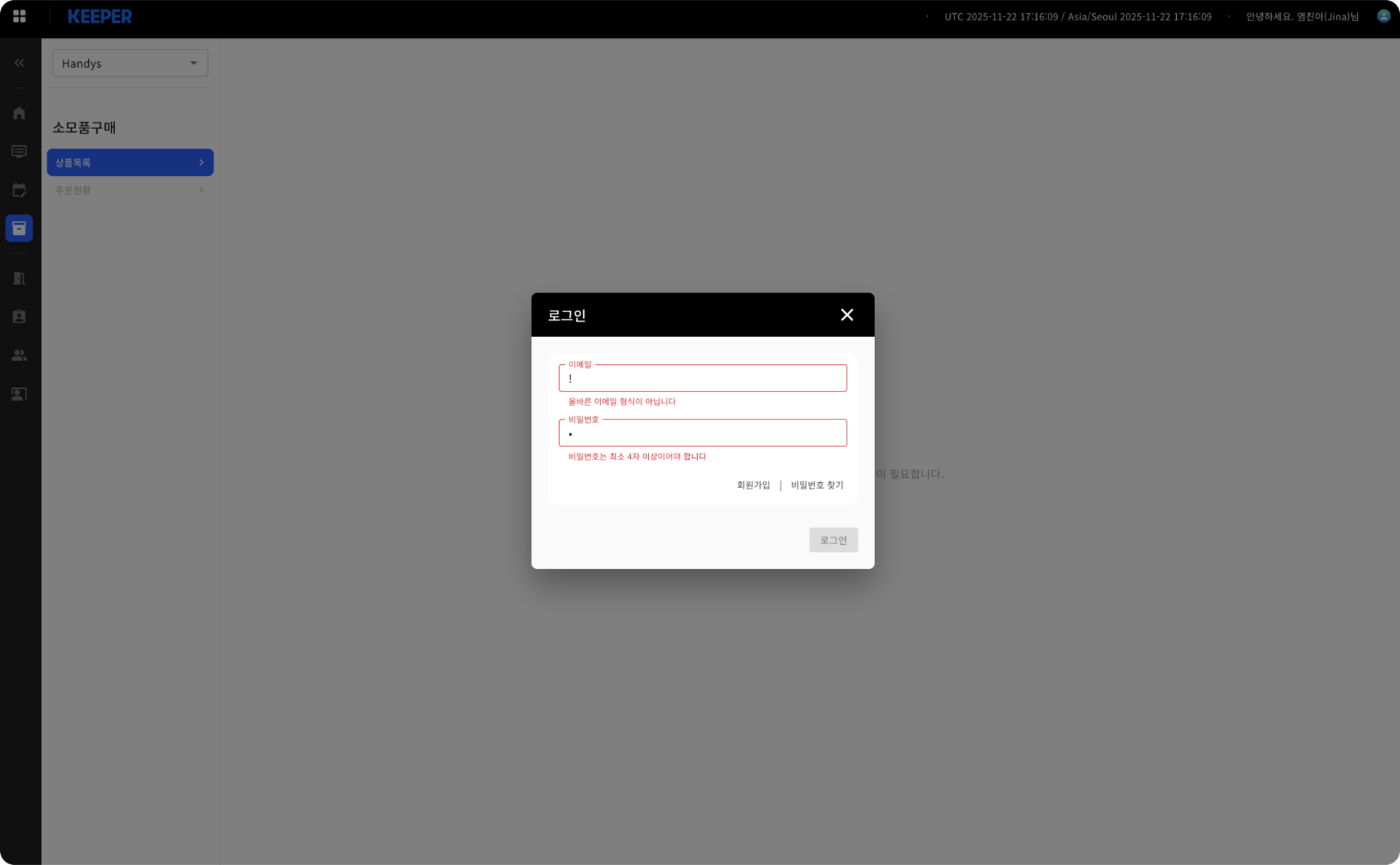Open the calendar edit icon in sidebar
This screenshot has width=1400, height=865.
point(20,190)
